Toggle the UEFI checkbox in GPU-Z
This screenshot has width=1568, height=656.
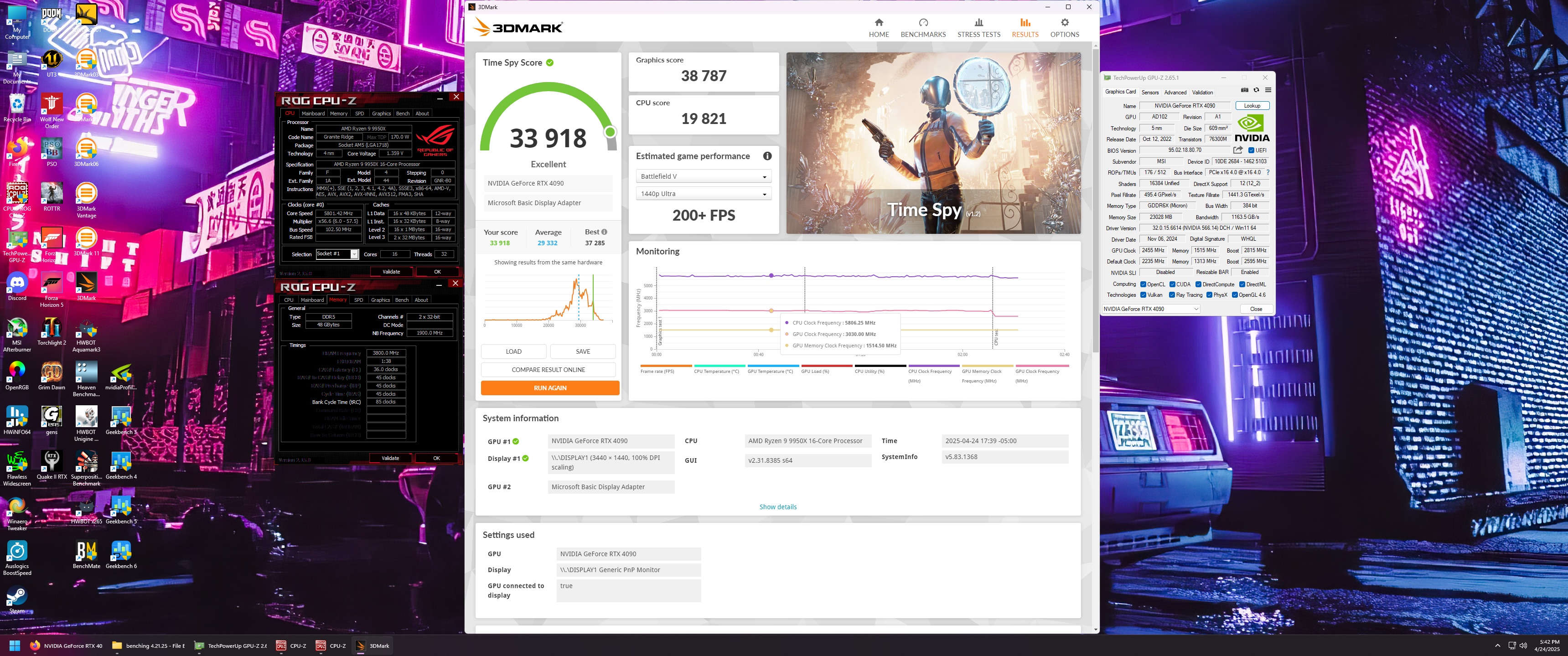click(x=1252, y=150)
